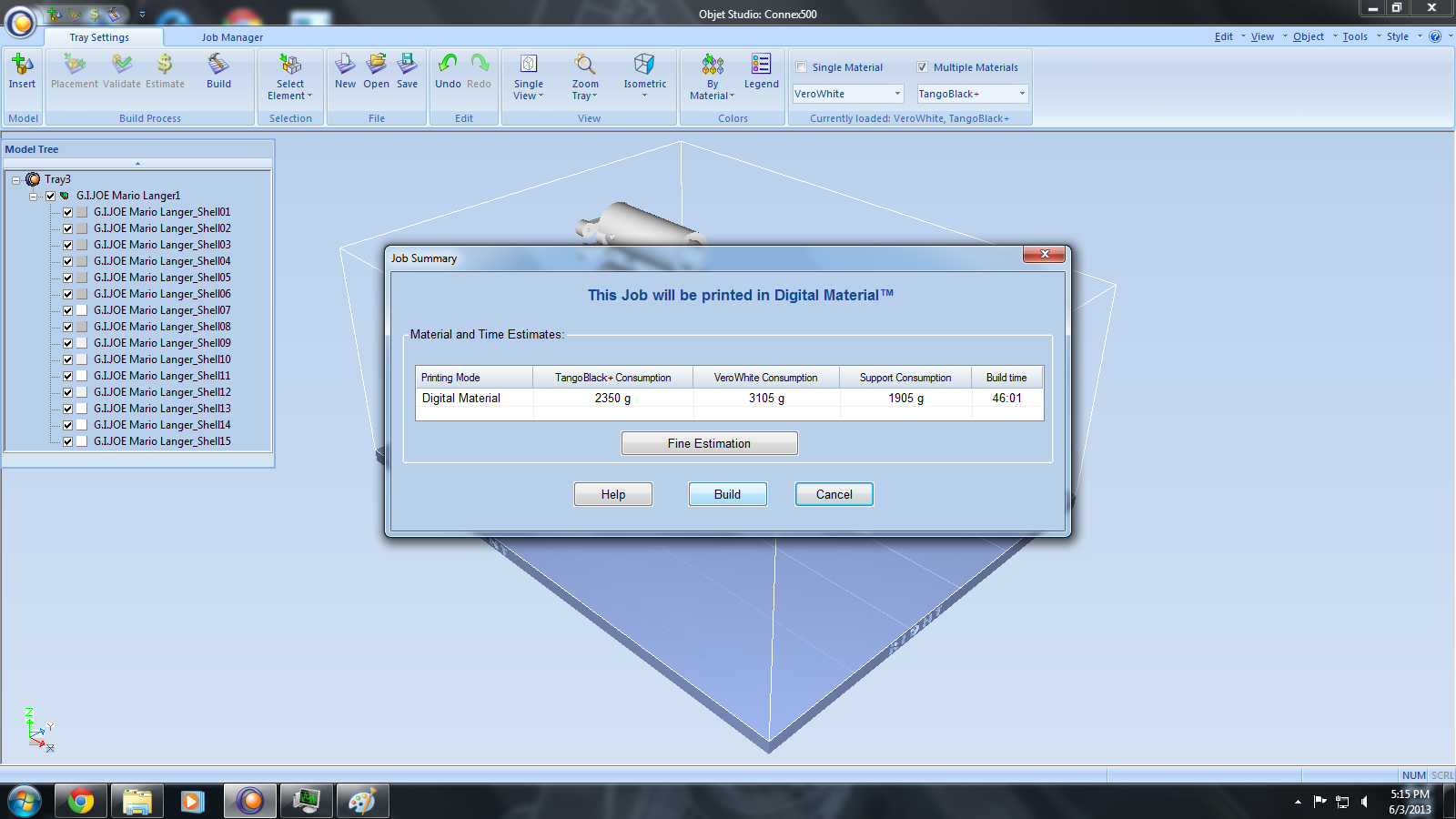
Task: Uncheck the Multiple Materials checkbox
Action: tap(923, 67)
